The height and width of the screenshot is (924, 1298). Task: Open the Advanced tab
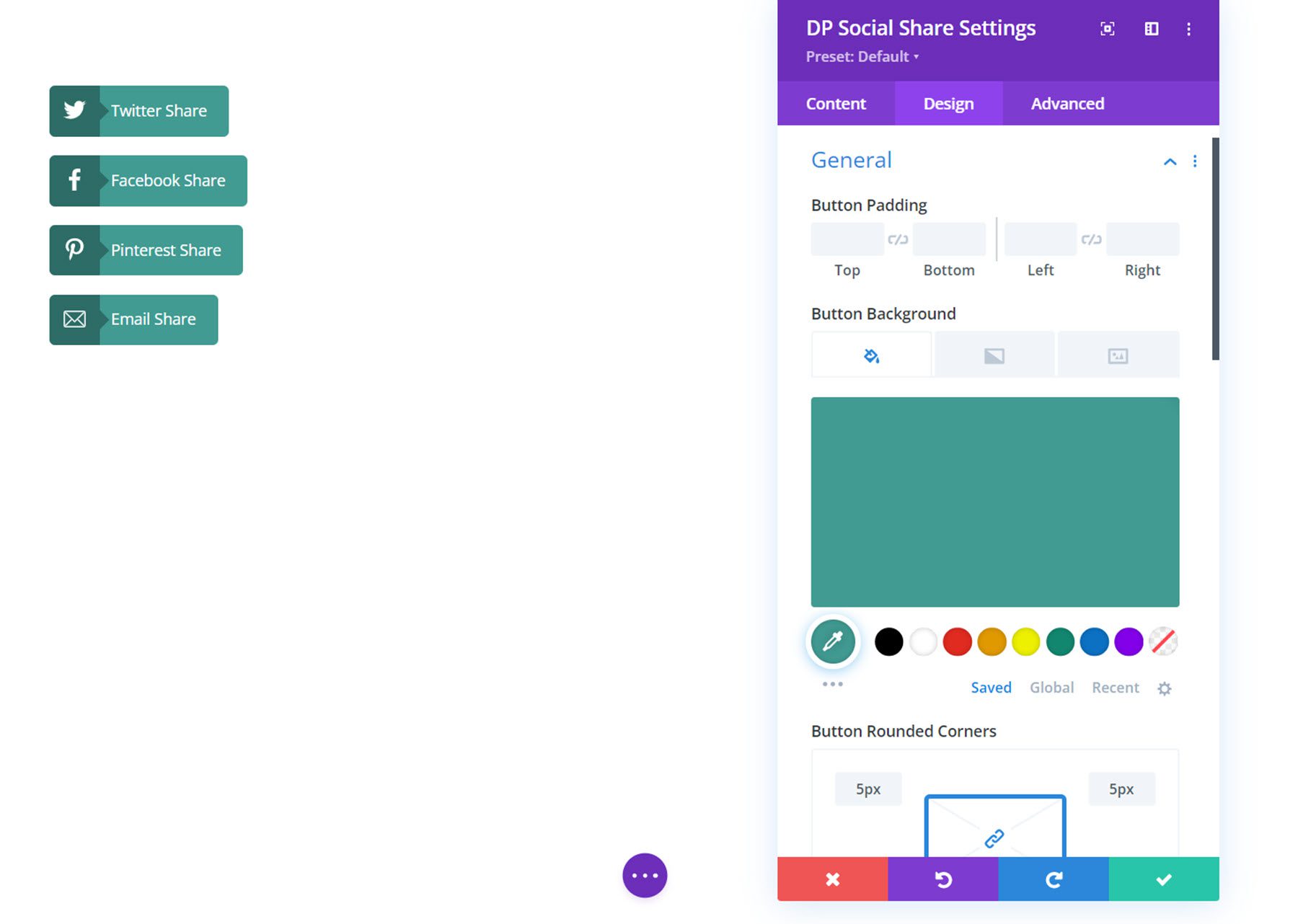[x=1067, y=103]
